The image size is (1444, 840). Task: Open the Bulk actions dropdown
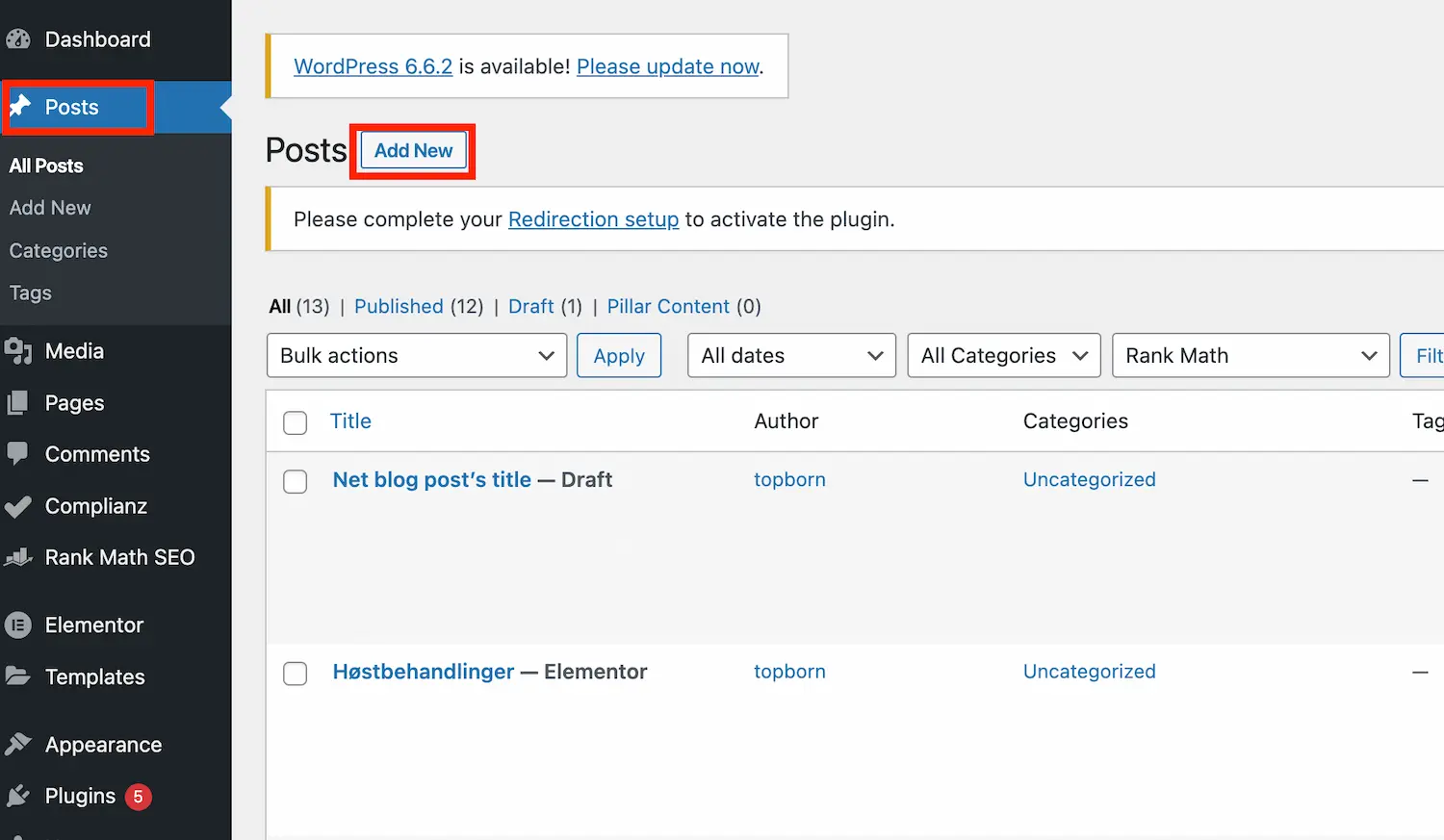point(417,355)
